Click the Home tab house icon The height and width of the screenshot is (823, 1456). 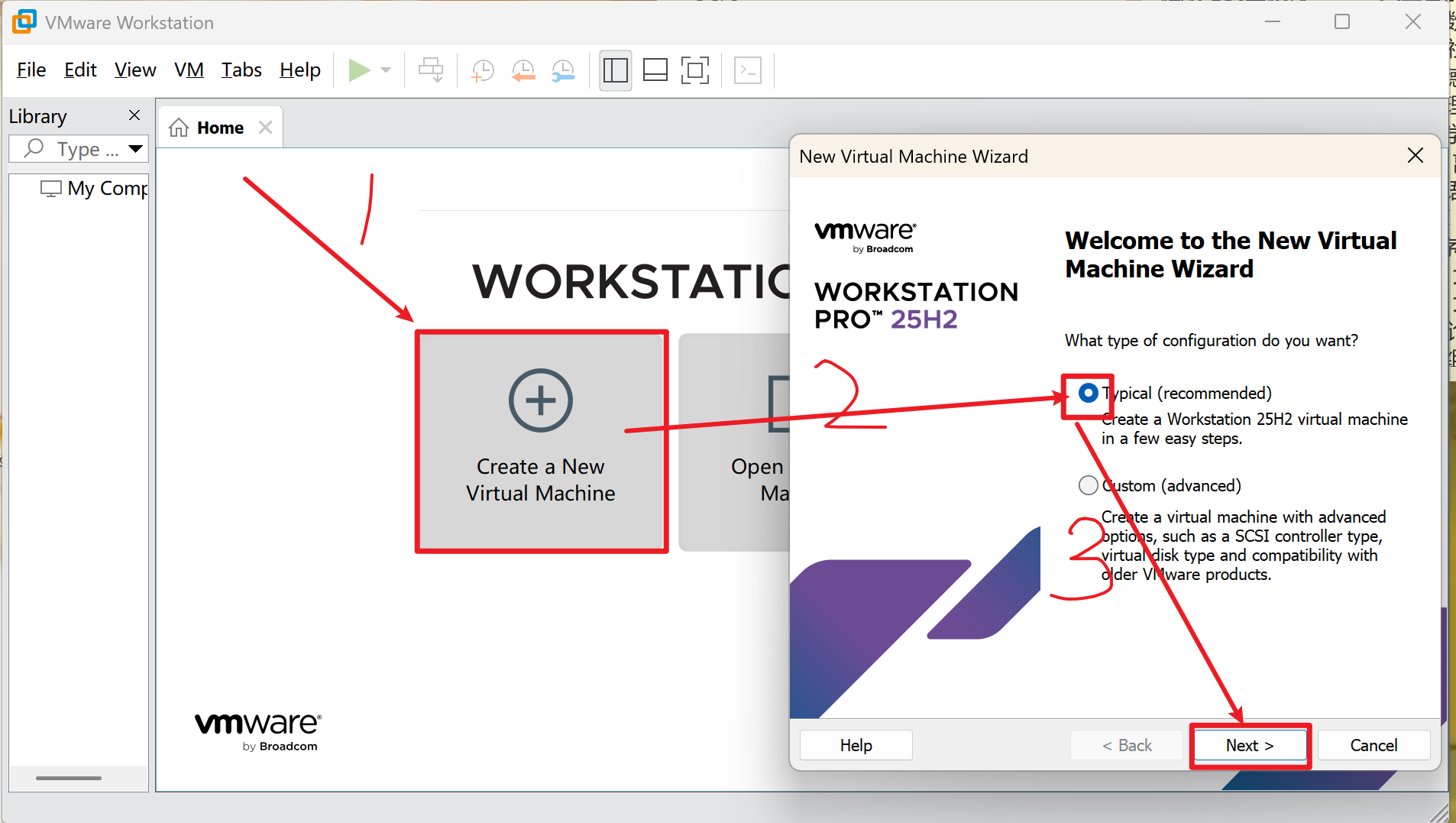(x=179, y=128)
